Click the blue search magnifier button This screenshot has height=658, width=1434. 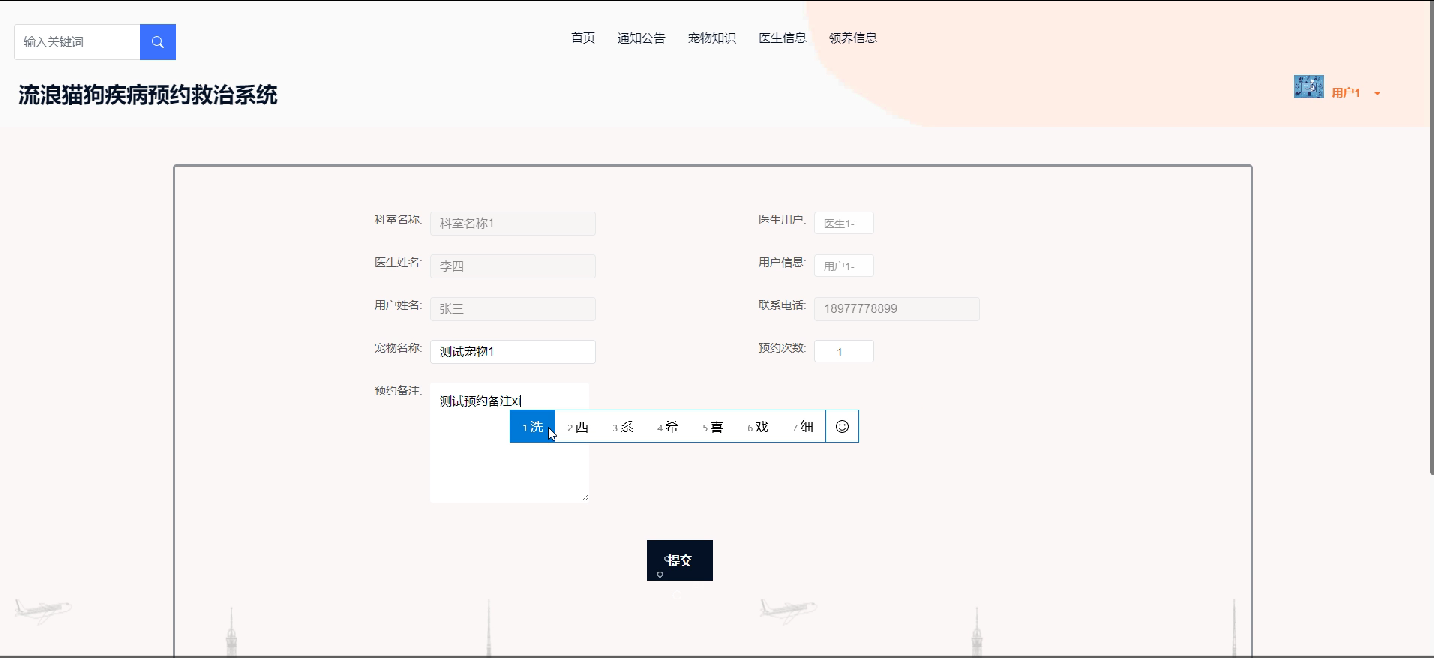[x=158, y=42]
